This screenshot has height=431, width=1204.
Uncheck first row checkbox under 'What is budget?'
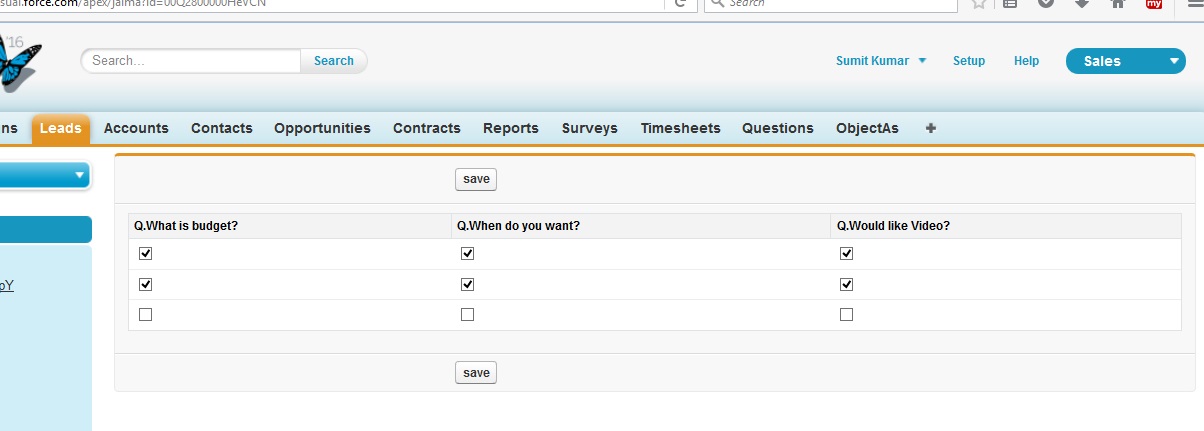(x=146, y=254)
